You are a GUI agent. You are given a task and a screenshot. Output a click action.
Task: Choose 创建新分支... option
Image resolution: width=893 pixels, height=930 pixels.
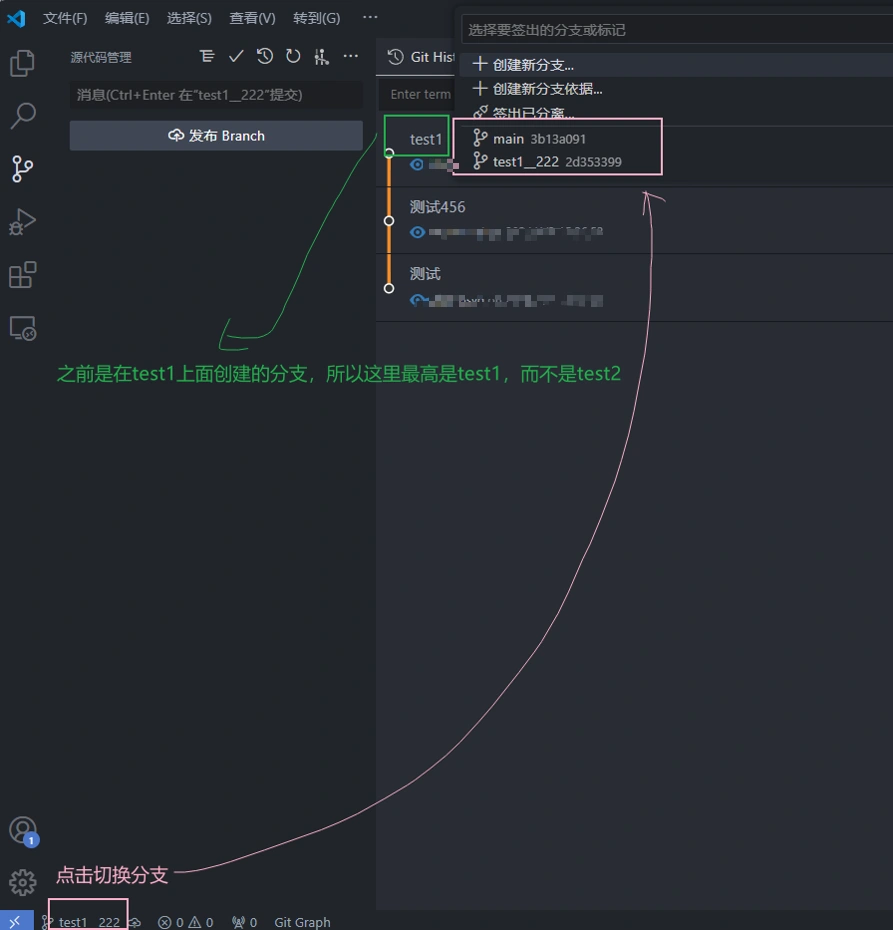pyautogui.click(x=676, y=65)
